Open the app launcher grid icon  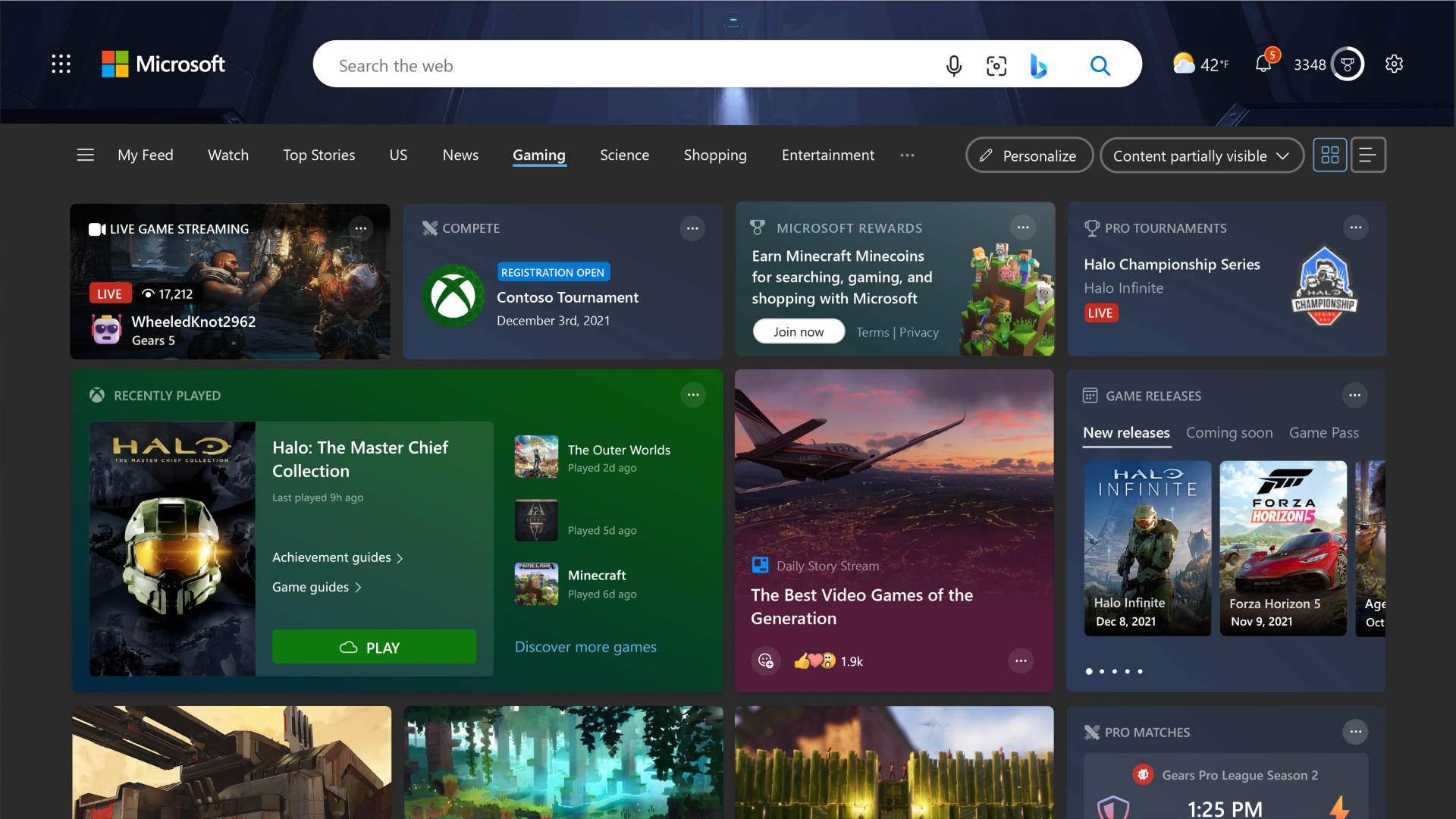[61, 64]
